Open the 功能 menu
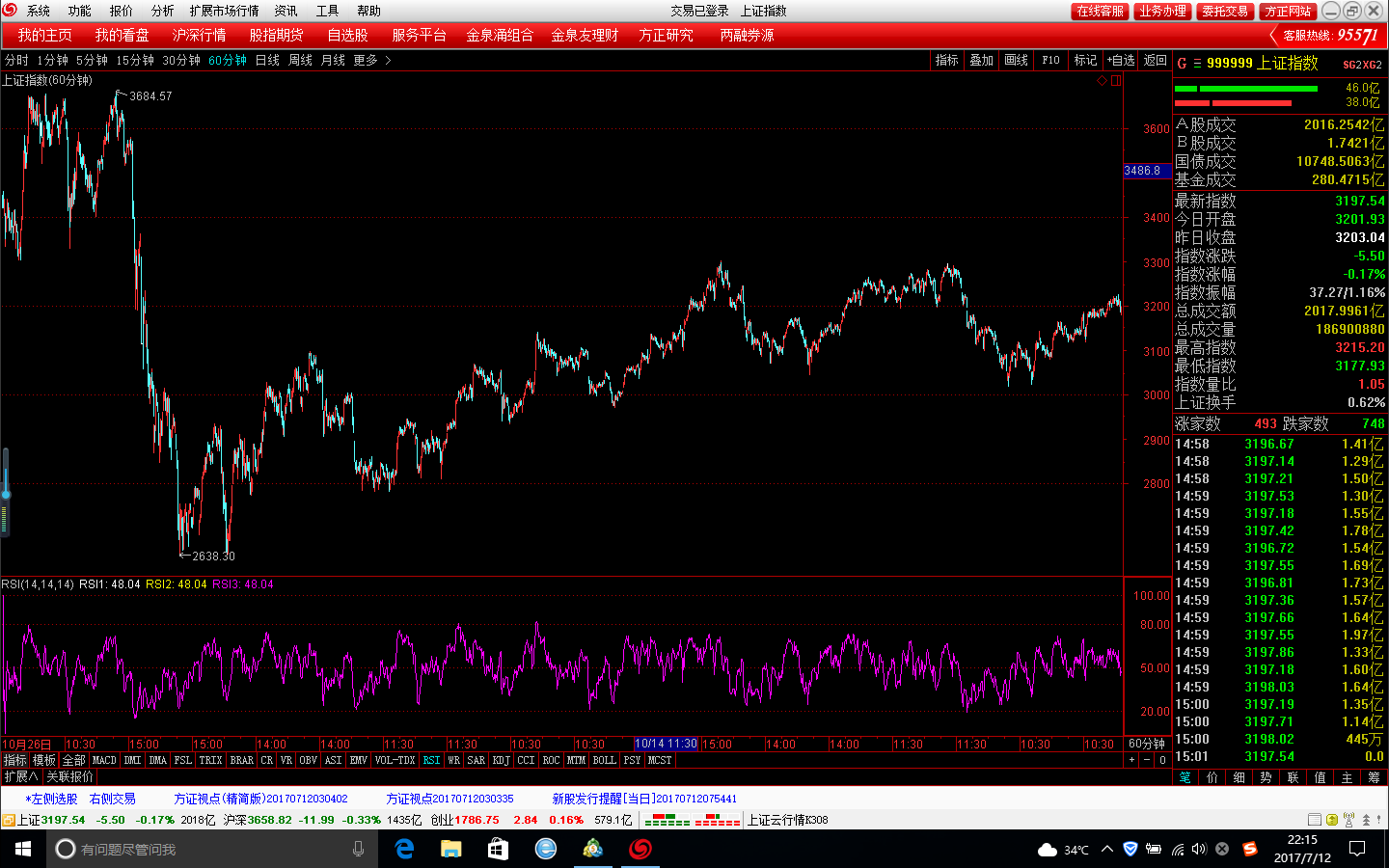Image resolution: width=1389 pixels, height=868 pixels. (80, 11)
